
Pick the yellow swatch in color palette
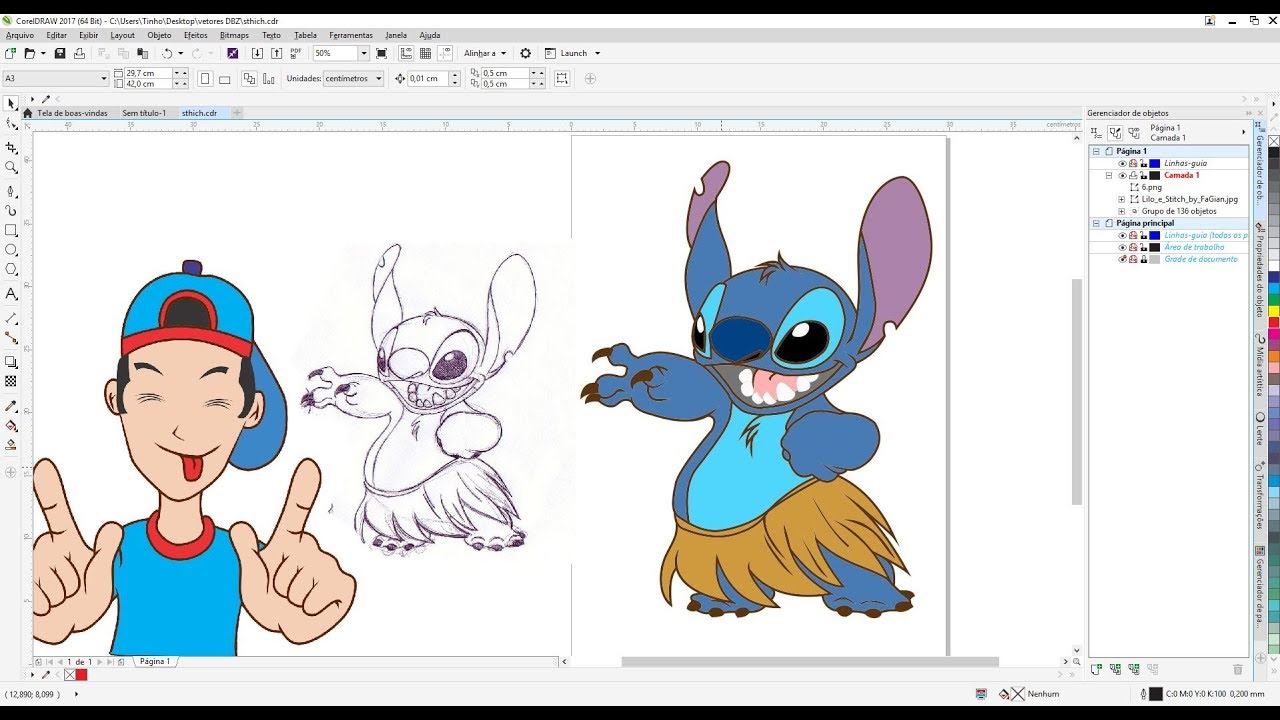(x=1274, y=311)
